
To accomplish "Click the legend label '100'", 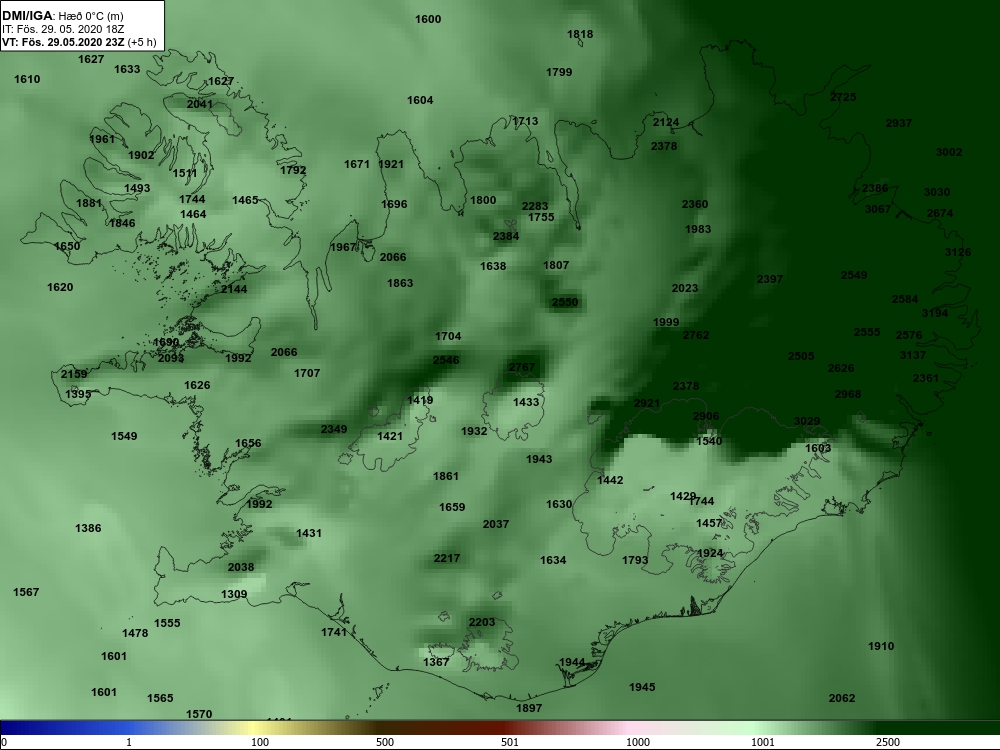I will [x=260, y=742].
